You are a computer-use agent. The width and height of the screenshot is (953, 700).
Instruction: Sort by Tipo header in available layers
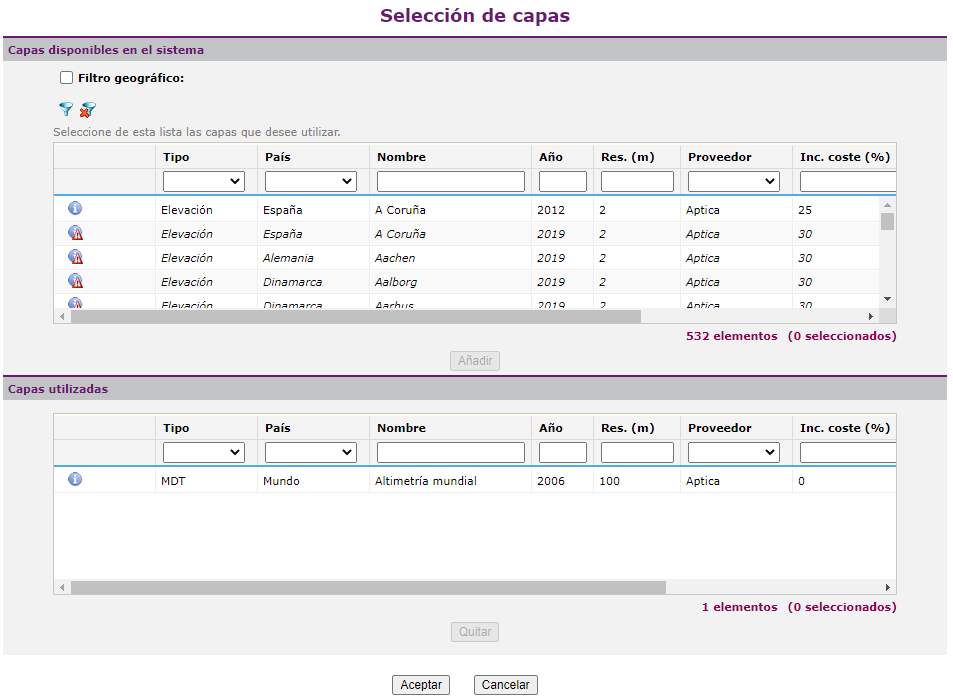click(176, 157)
